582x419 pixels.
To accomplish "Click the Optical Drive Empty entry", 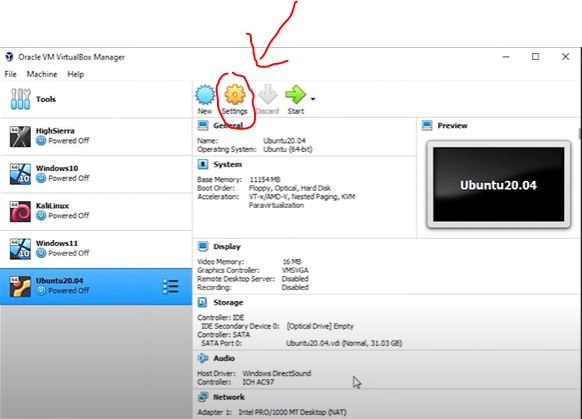I will tap(320, 326).
